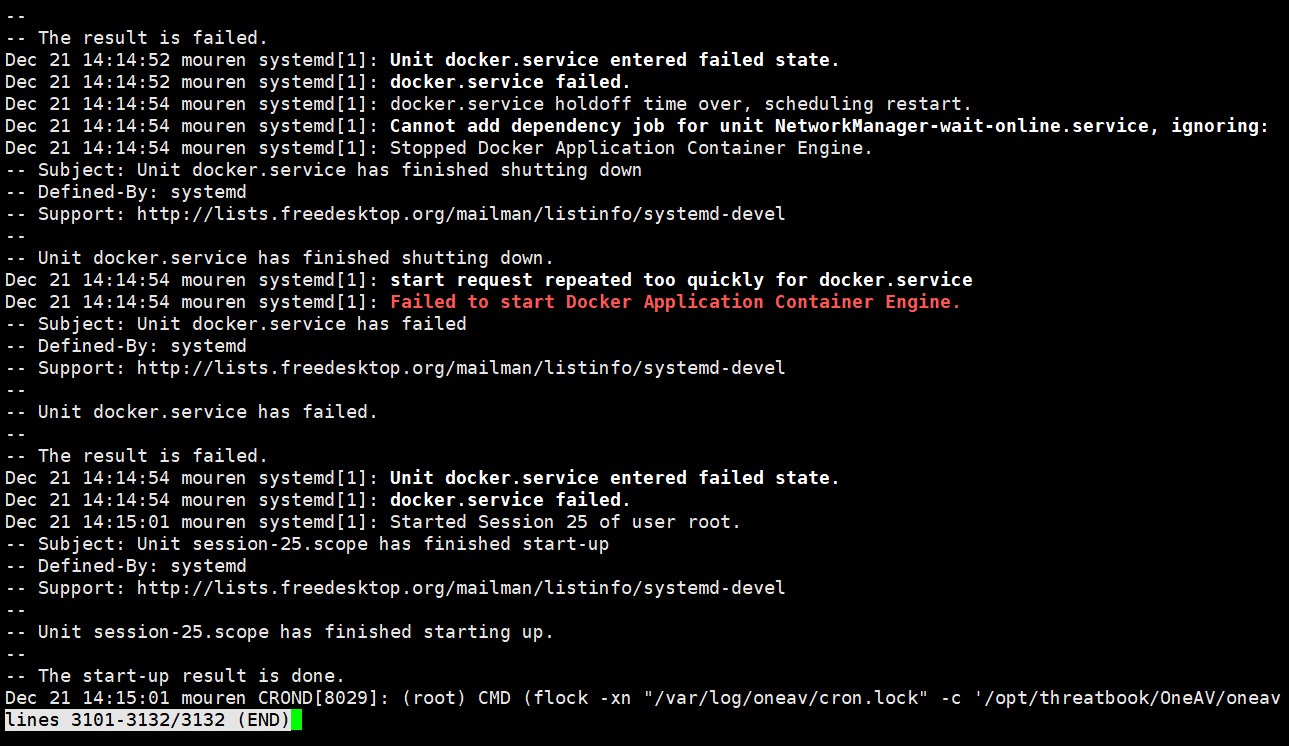The height and width of the screenshot is (746, 1289).
Task: Click 'Unit session-25.scope has finished starting up.' line
Action: click(x=296, y=632)
